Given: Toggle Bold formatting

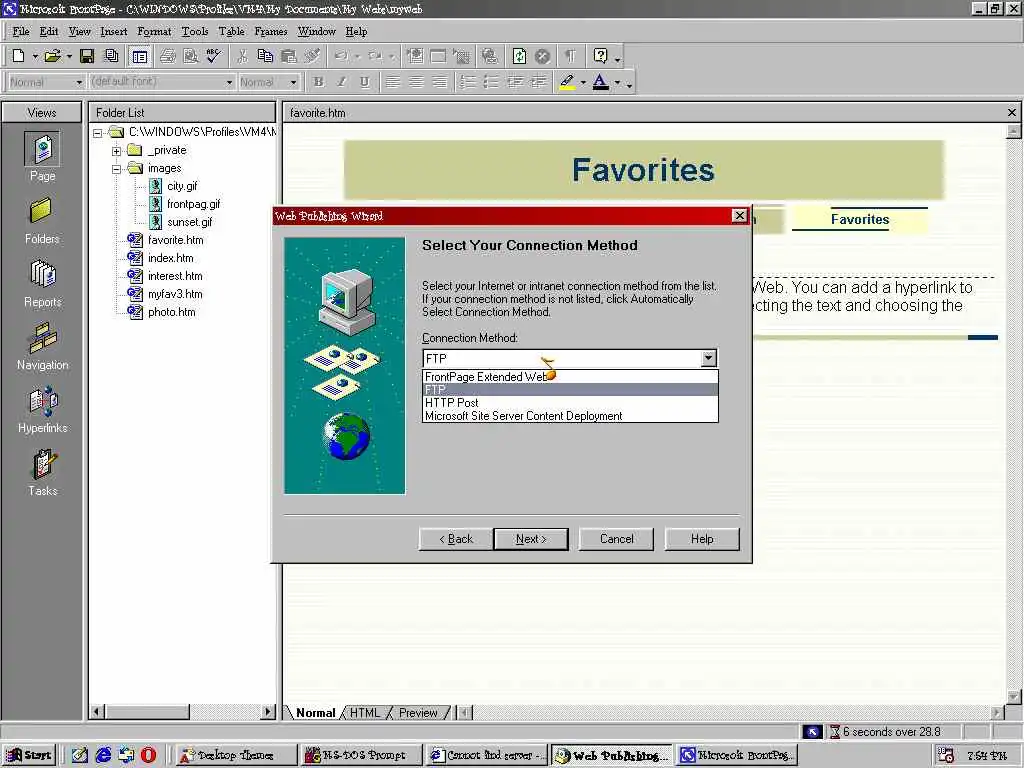Looking at the screenshot, I should pos(318,82).
